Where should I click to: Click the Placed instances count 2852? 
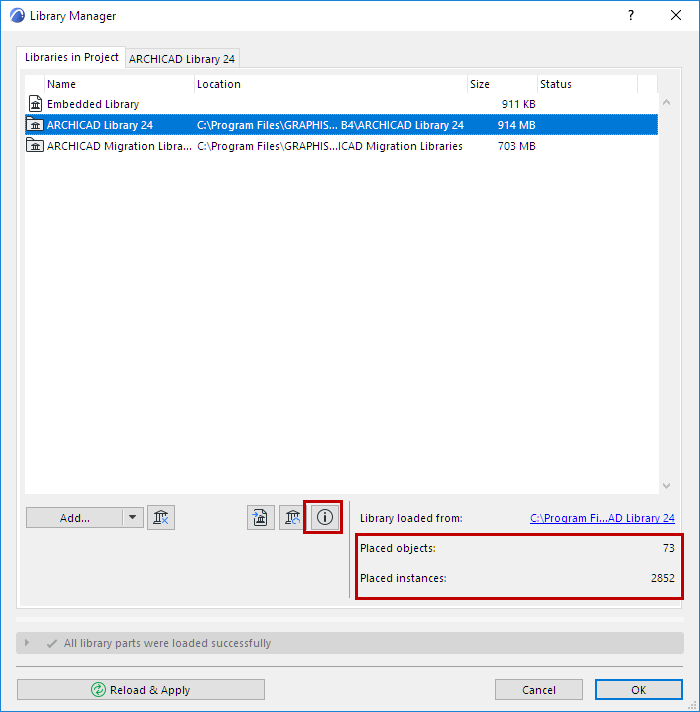tap(663, 578)
